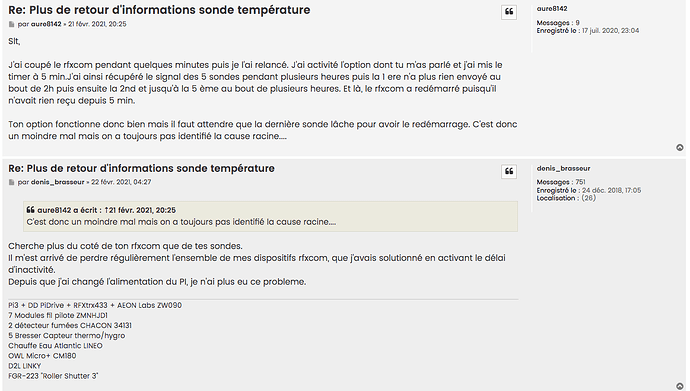Open message count 9 for aure8142
This screenshot has height=391, width=690.
[x=577, y=23]
